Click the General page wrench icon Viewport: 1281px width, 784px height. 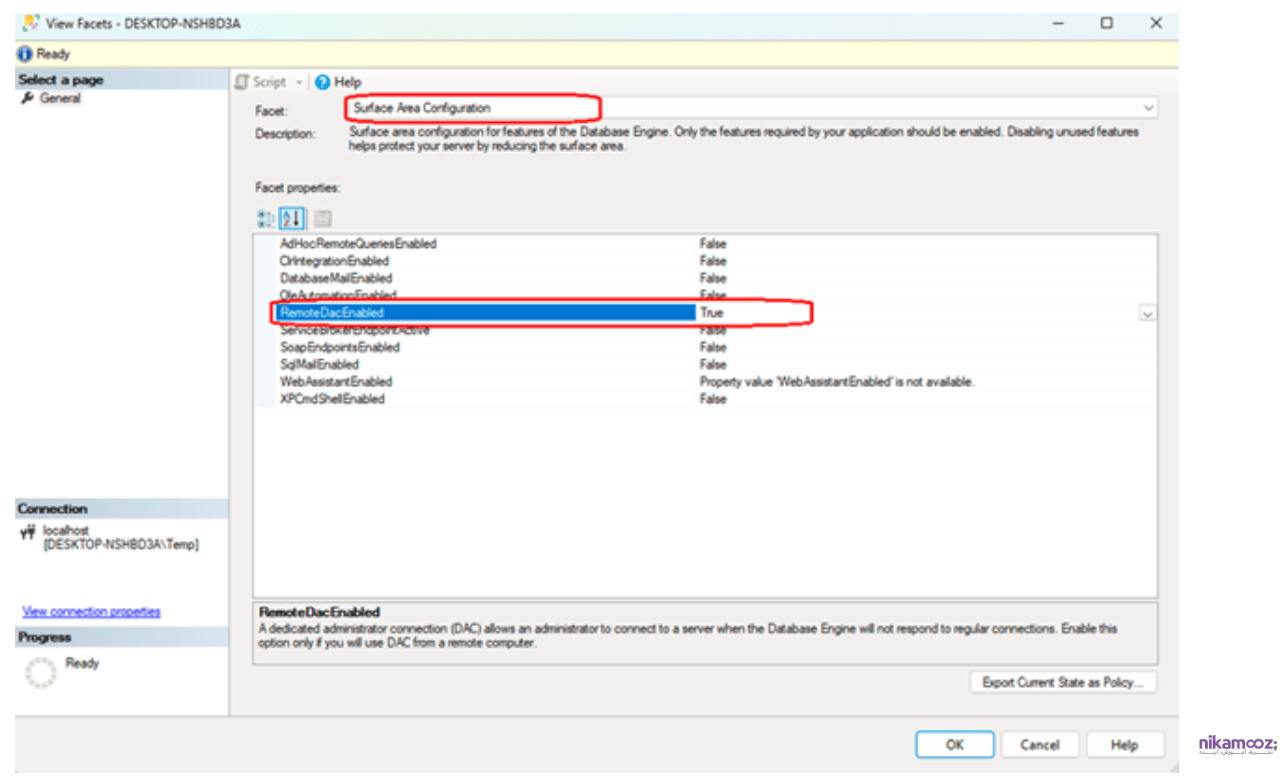(x=28, y=98)
